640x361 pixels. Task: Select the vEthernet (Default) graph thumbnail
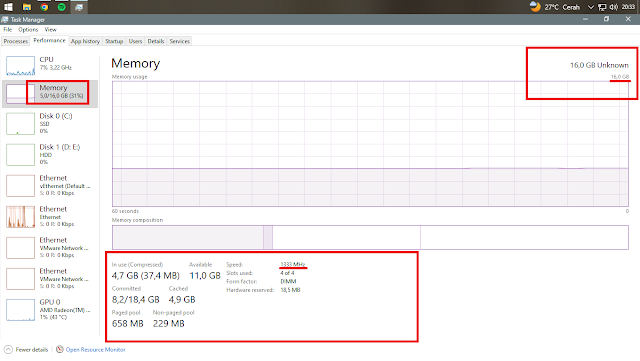(20, 186)
